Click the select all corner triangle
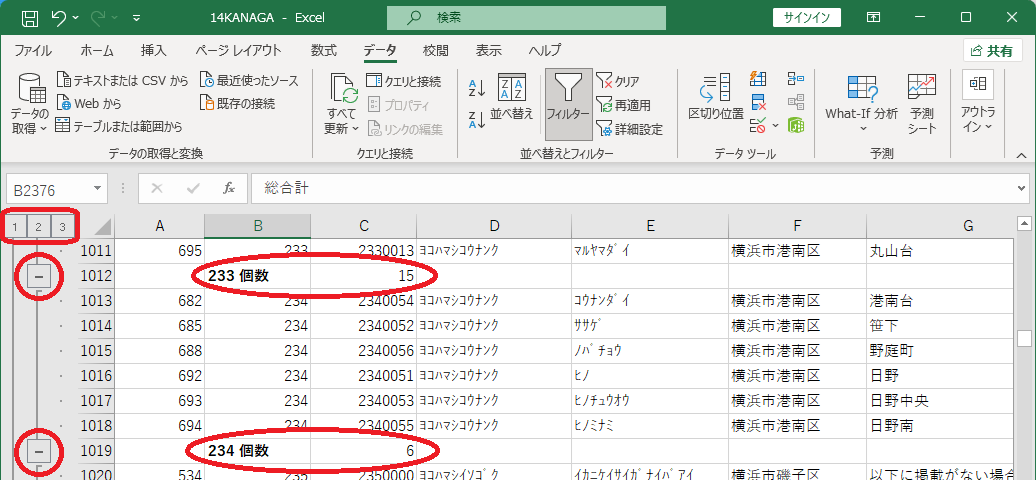The height and width of the screenshot is (480, 1036). [x=101, y=227]
